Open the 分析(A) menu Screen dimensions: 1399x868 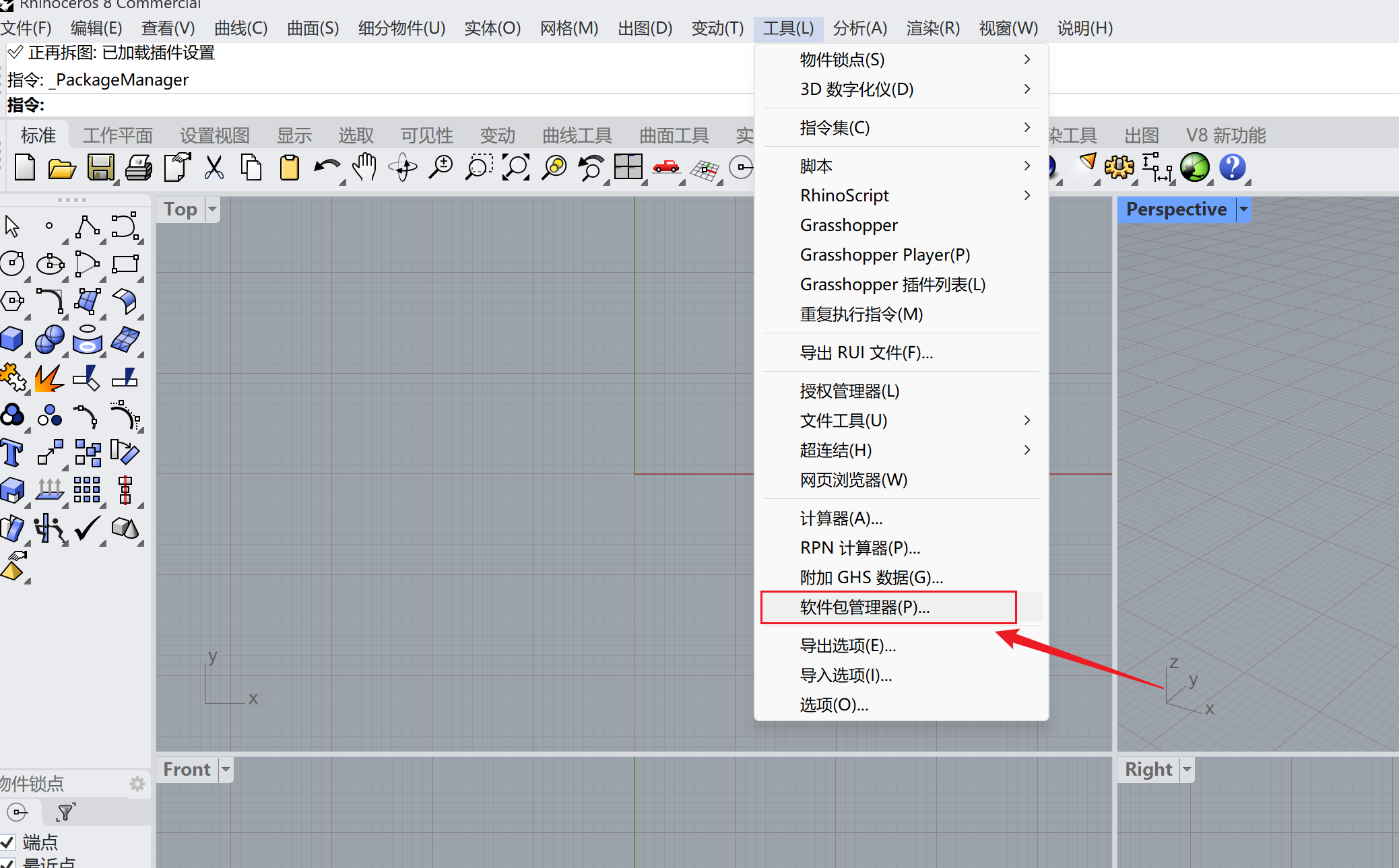tap(859, 28)
